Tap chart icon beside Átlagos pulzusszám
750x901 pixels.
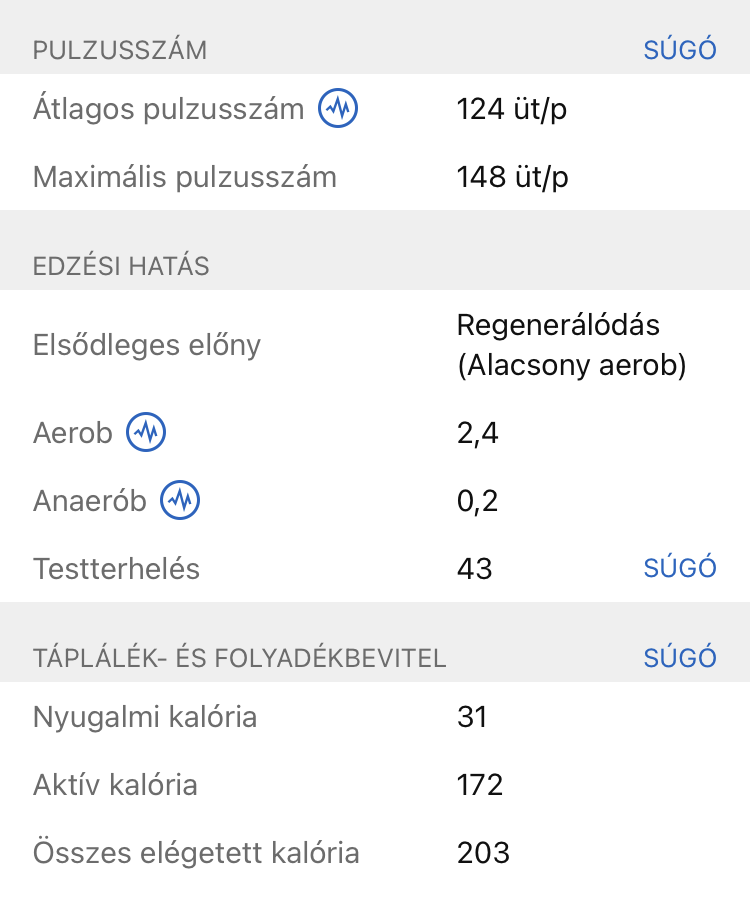pos(338,109)
